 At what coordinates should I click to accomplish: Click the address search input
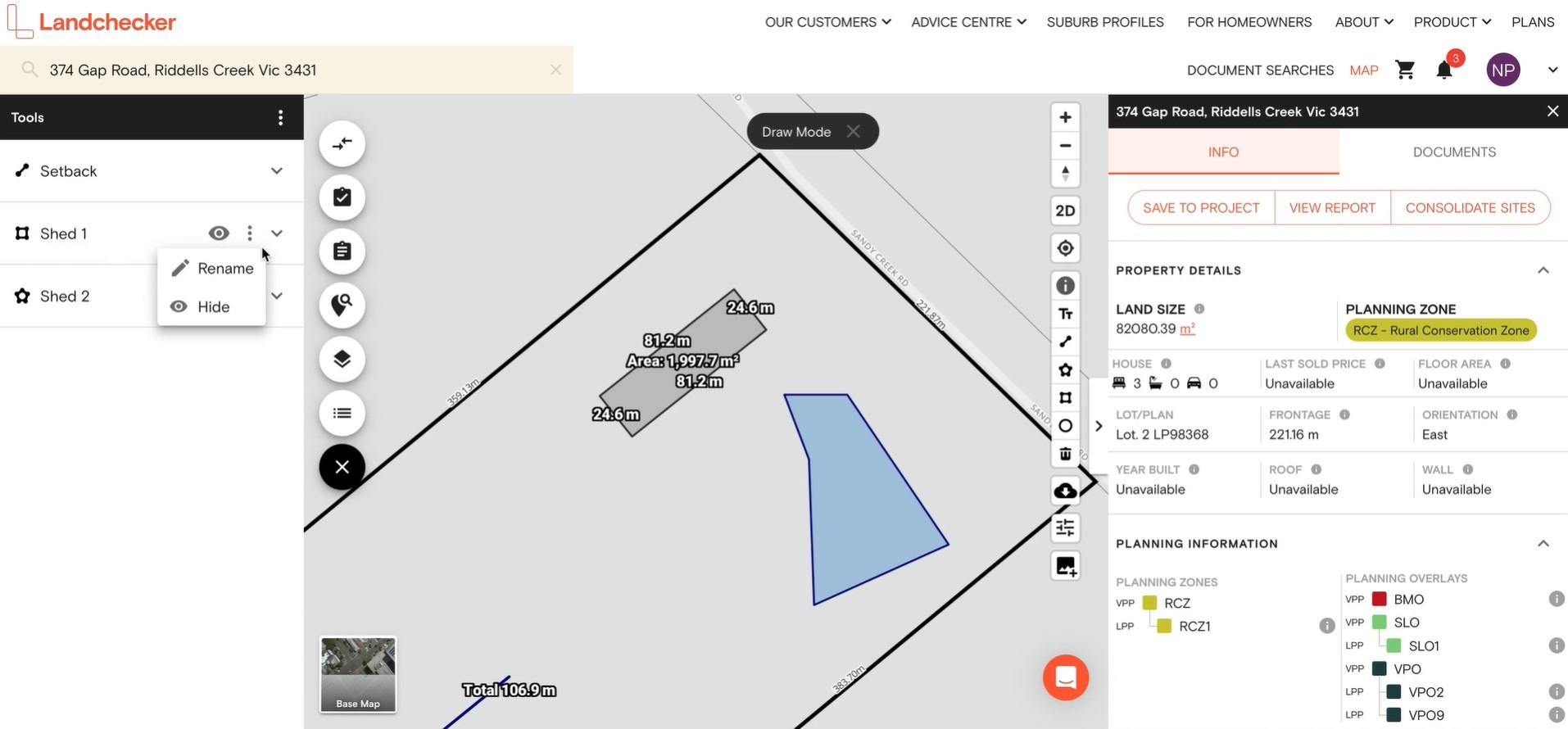pos(287,70)
